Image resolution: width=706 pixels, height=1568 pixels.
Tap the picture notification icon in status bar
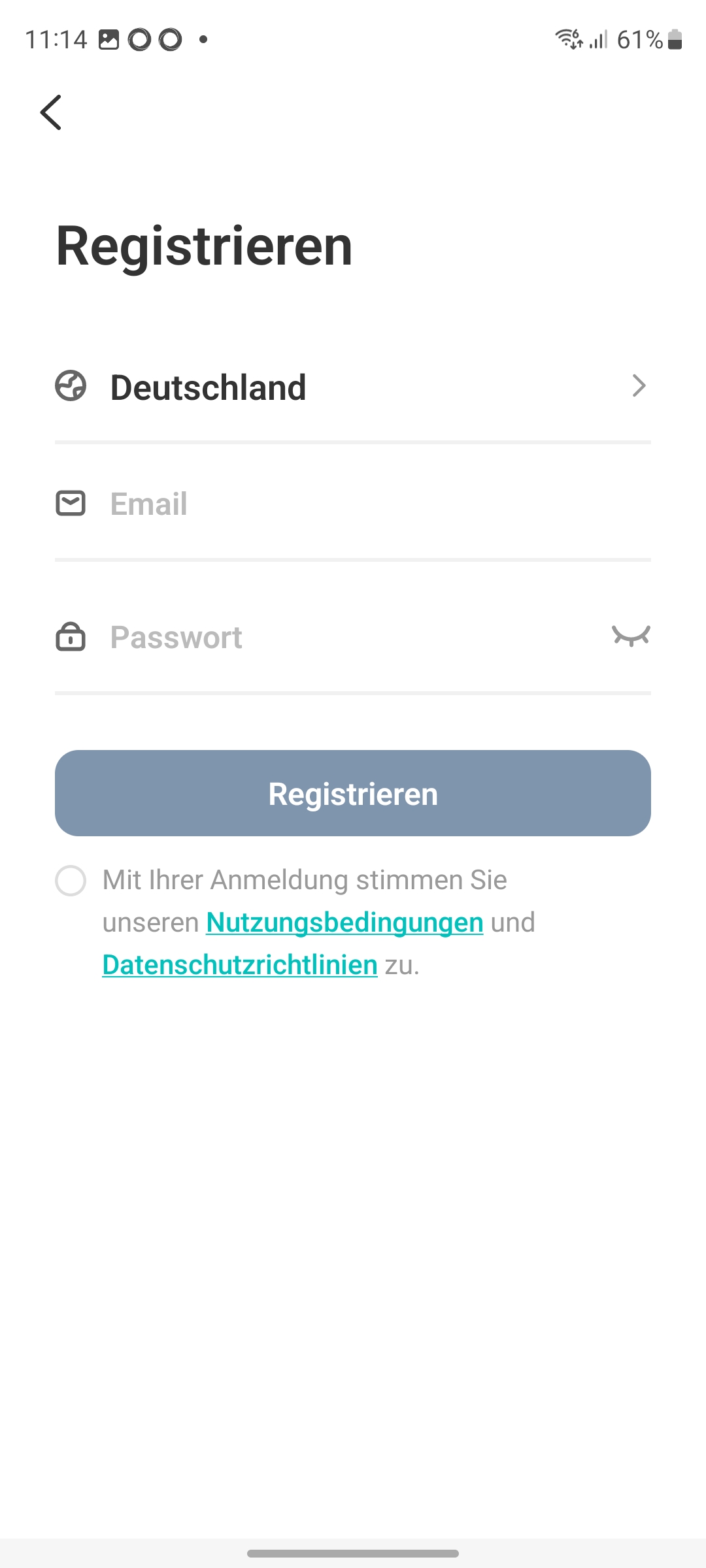pyautogui.click(x=109, y=40)
